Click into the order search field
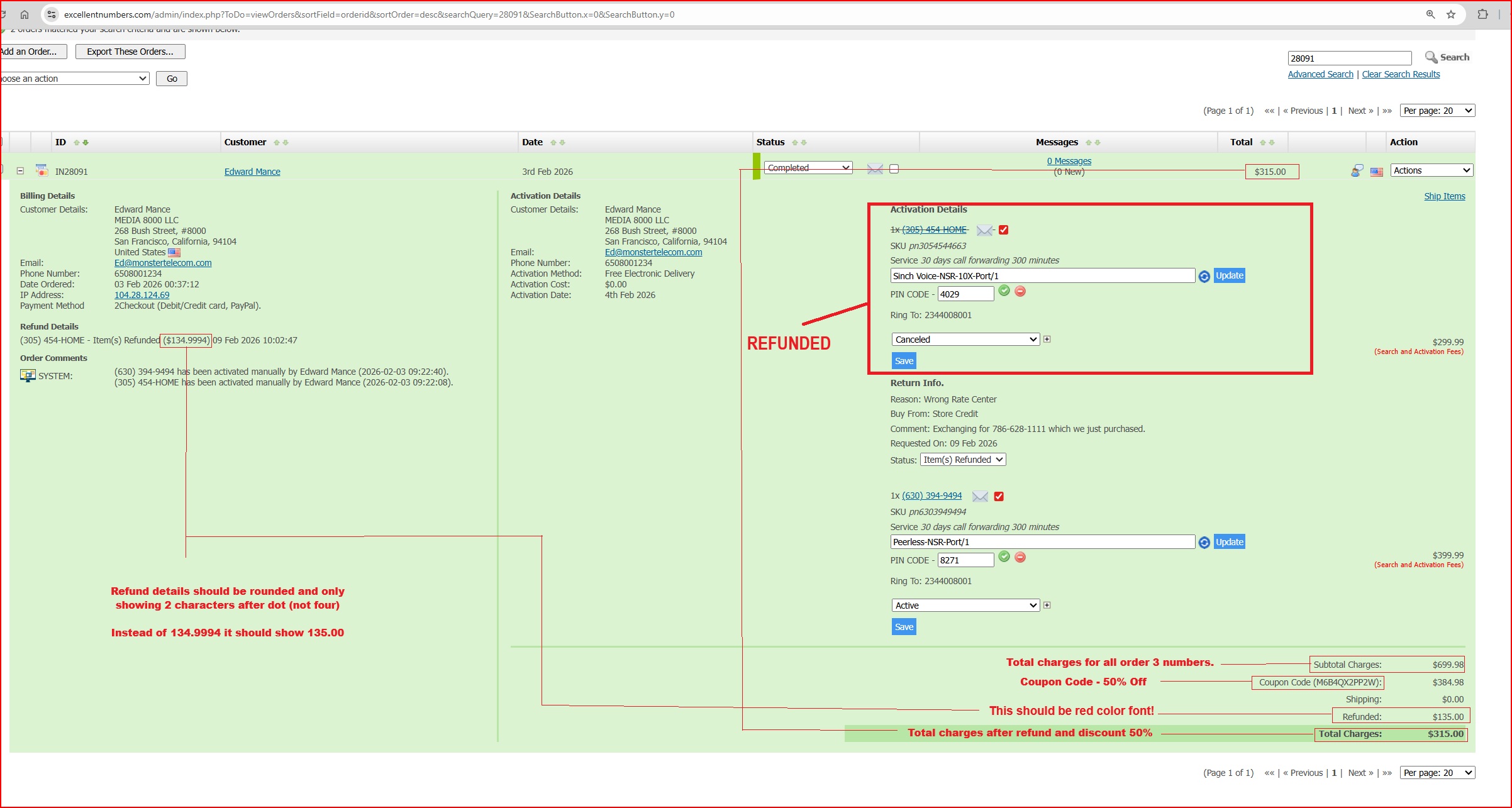The width and height of the screenshot is (1512, 808). pos(1349,58)
